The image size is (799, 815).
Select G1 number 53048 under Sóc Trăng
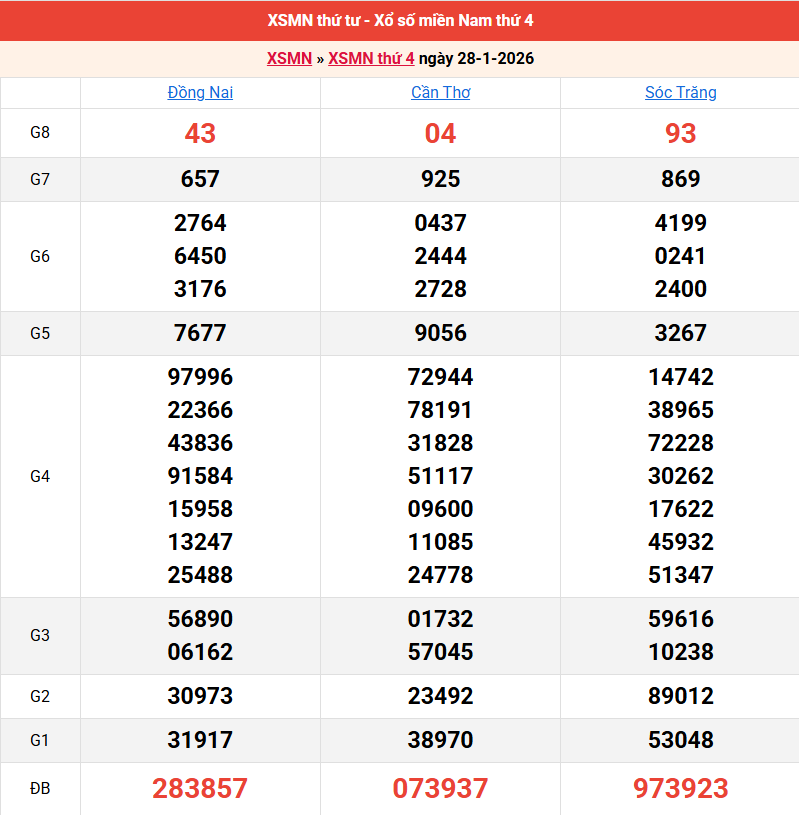click(680, 740)
